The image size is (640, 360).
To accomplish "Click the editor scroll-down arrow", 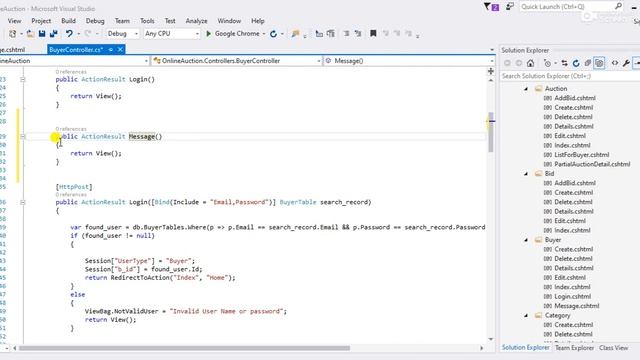I will pos(491,339).
